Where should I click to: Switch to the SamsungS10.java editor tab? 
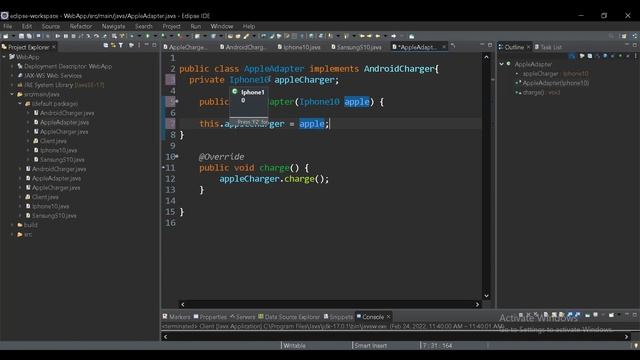click(356, 47)
